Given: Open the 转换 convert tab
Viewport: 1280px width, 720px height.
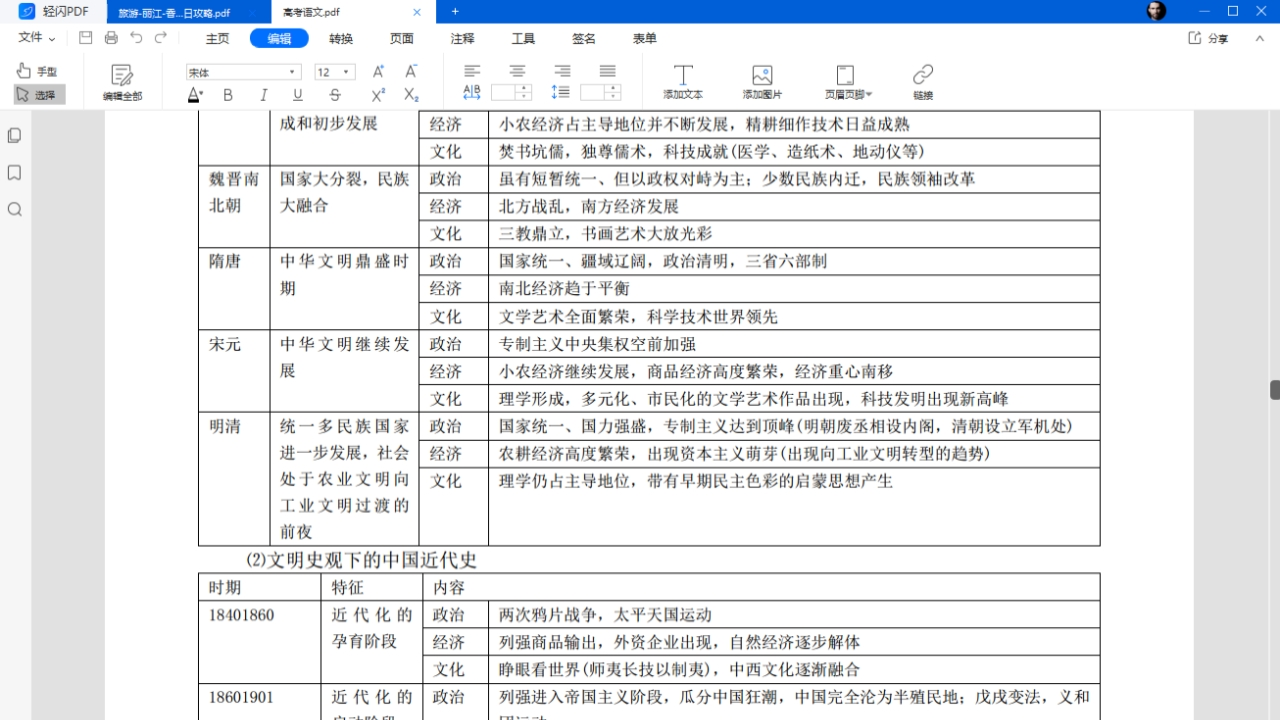Looking at the screenshot, I should (x=341, y=39).
